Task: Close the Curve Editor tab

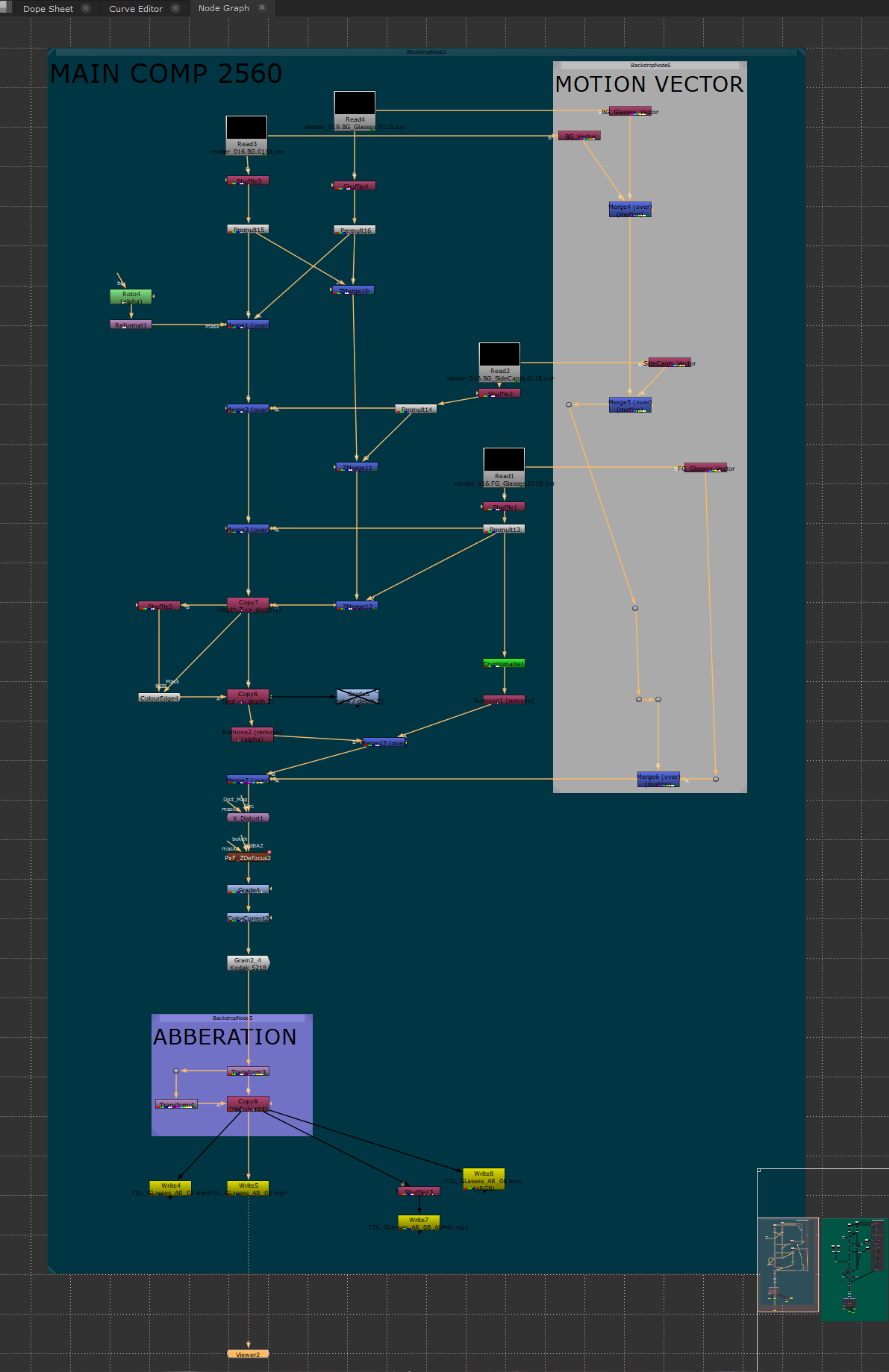Action: pyautogui.click(x=175, y=9)
